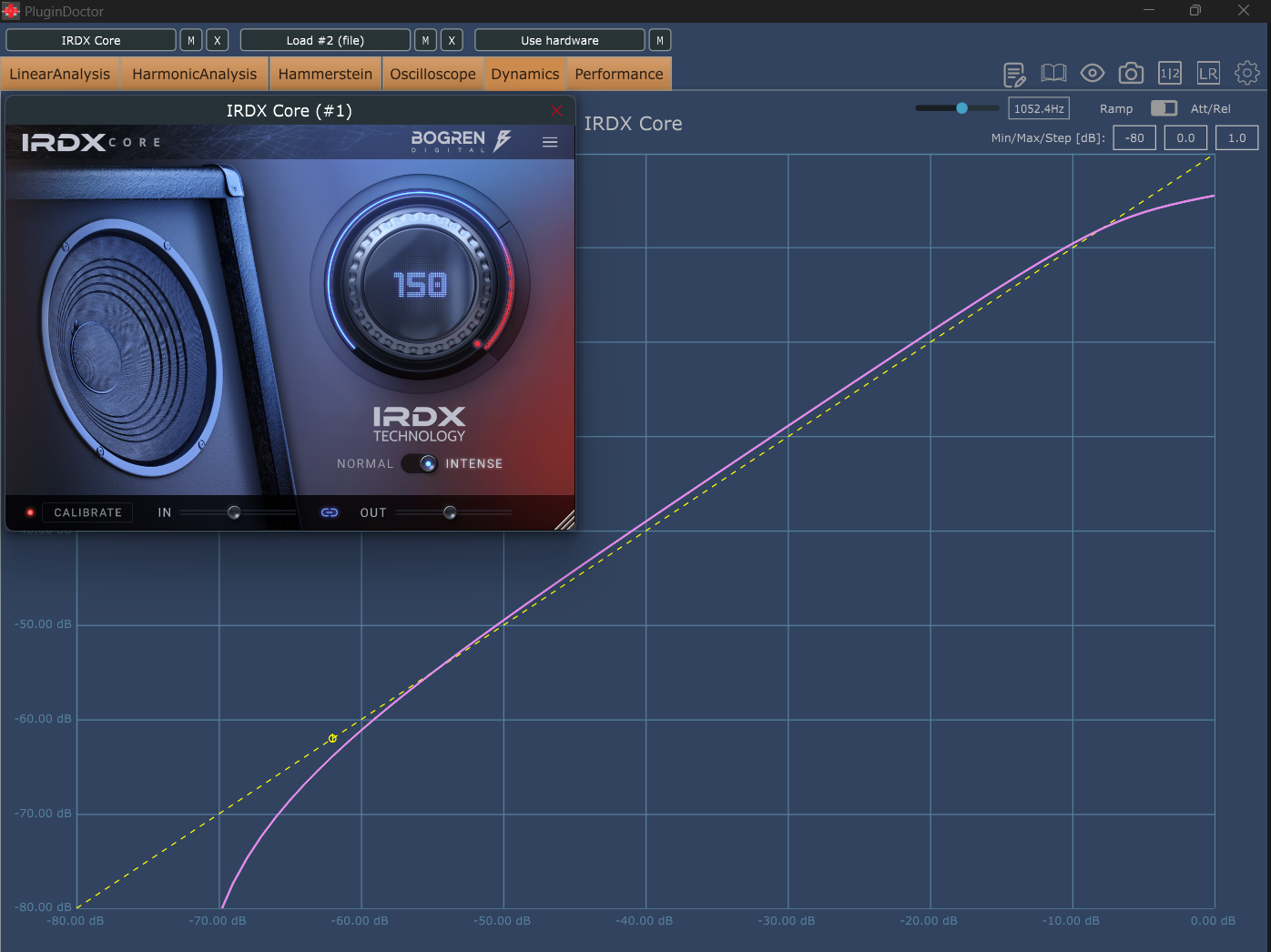This screenshot has width=1271, height=952.
Task: Click the Att/Rel label
Action: click(x=1210, y=108)
